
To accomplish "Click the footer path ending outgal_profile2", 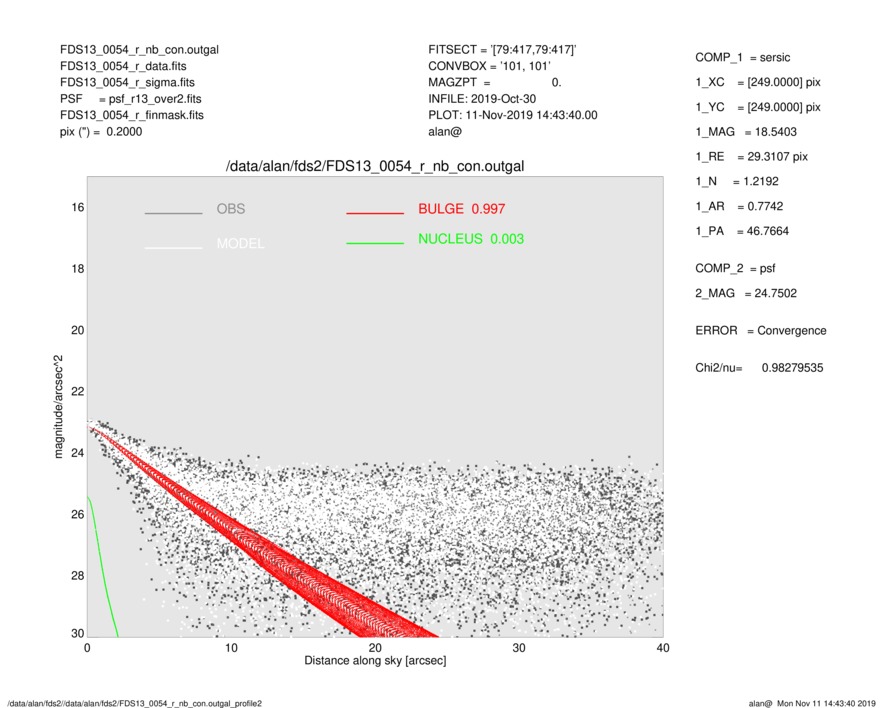I will coord(134,703).
